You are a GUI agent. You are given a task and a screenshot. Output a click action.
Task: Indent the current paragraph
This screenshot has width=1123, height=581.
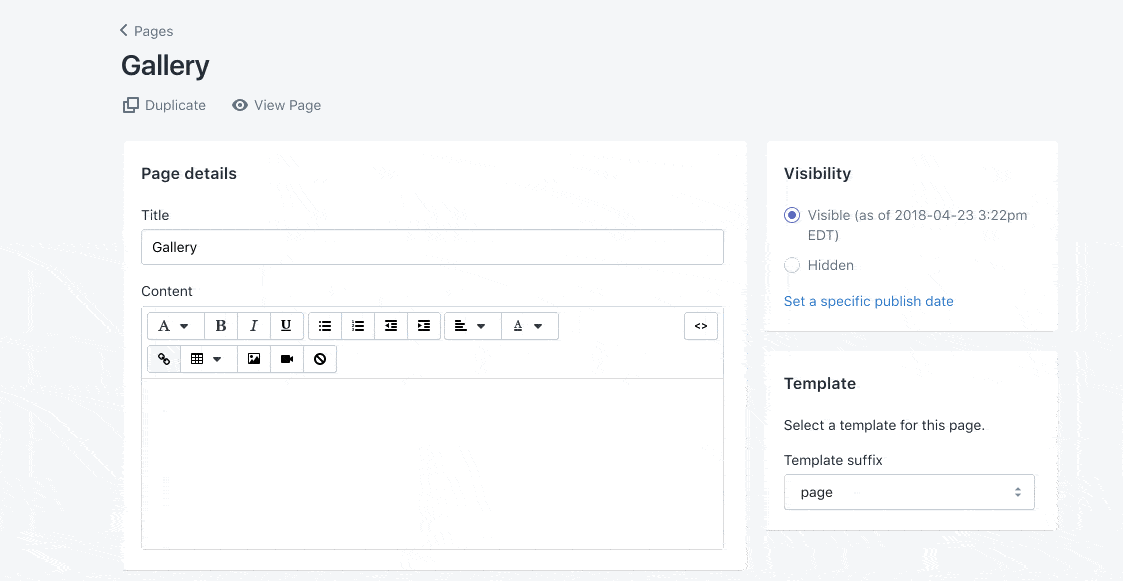click(x=424, y=326)
